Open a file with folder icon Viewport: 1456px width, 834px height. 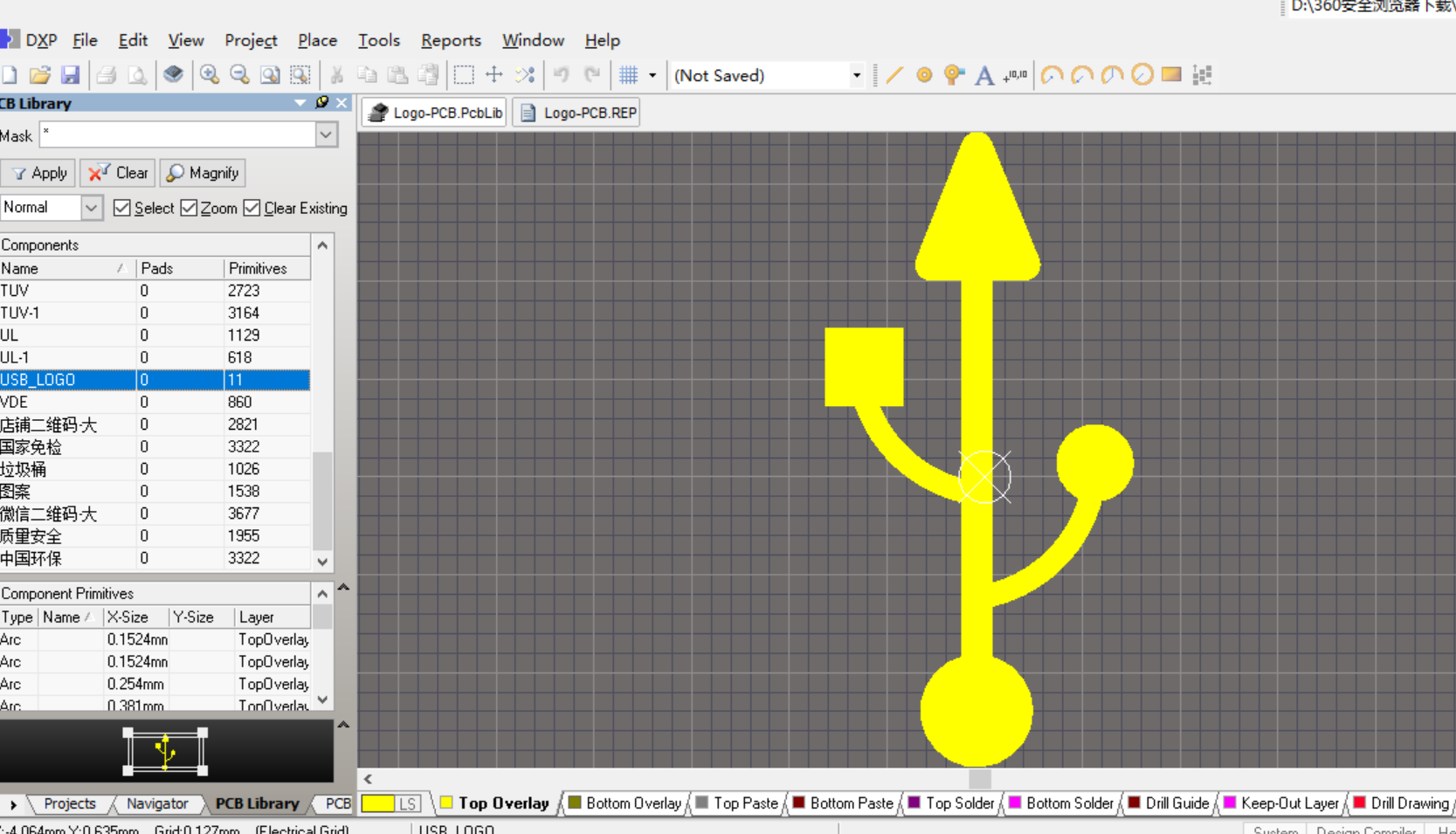(39, 75)
